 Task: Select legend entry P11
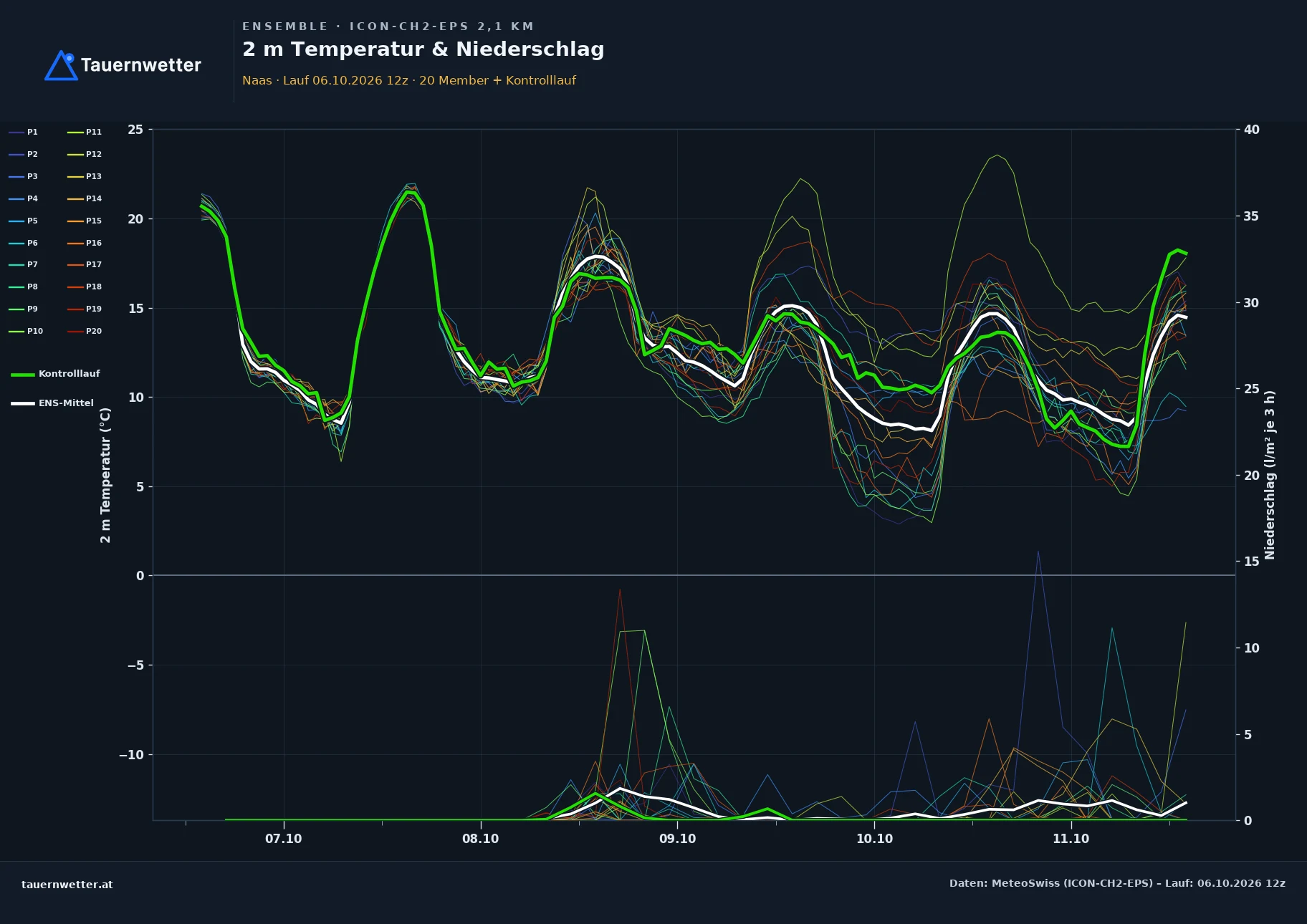point(85,132)
